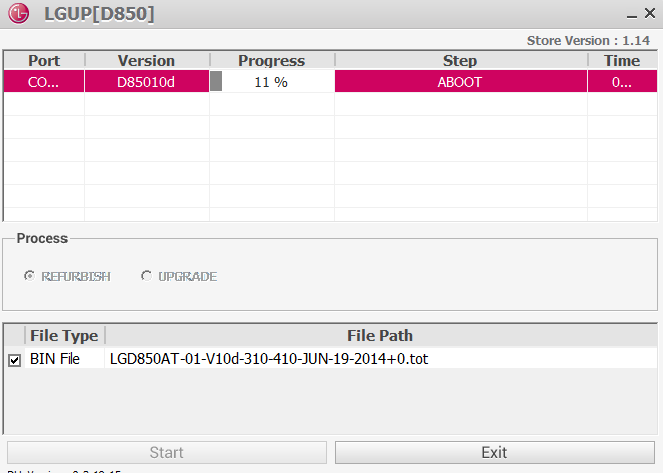Select the REFURBISH radio option

pos(30,276)
